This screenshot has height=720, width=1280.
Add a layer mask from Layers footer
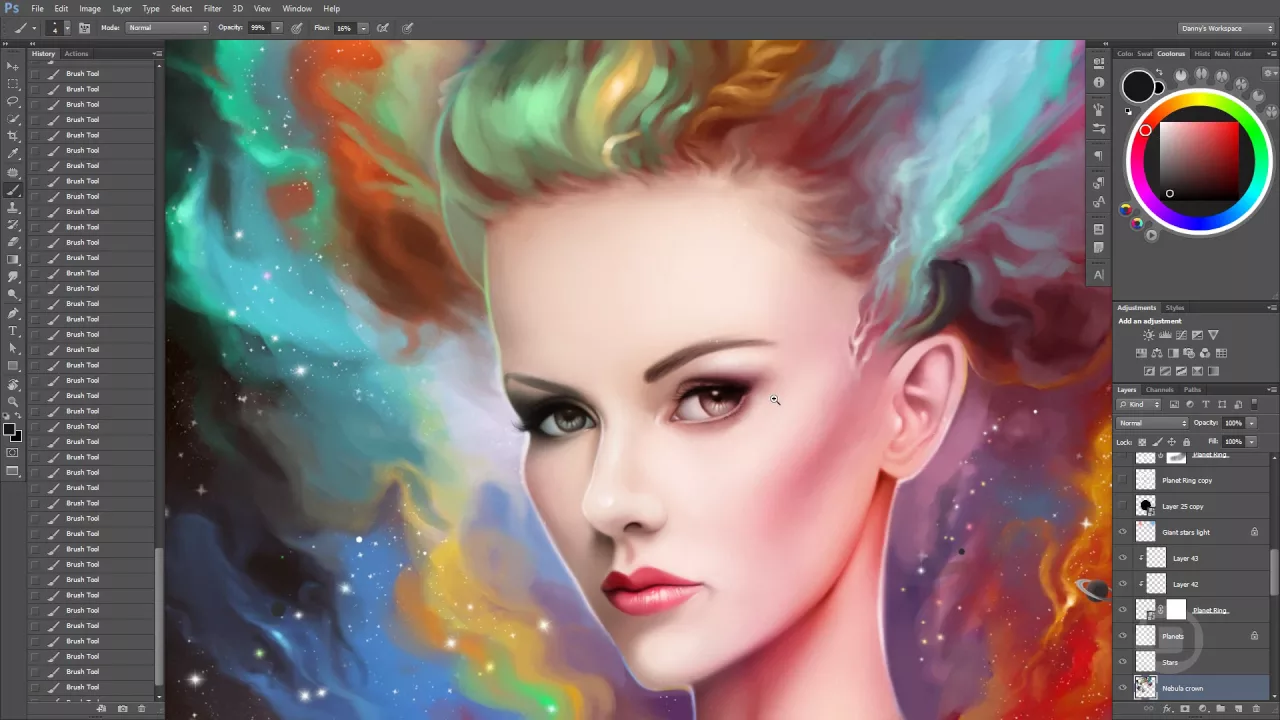click(x=1185, y=709)
